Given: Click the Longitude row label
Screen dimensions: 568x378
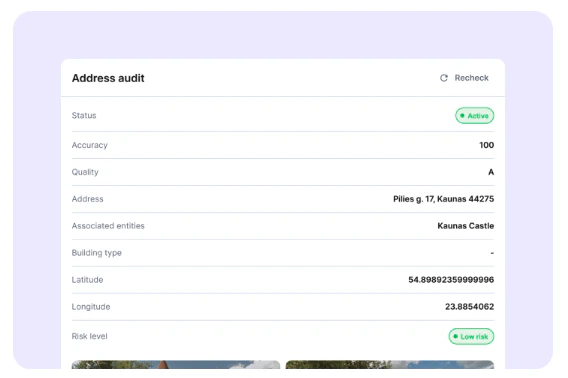Looking at the screenshot, I should pyautogui.click(x=91, y=307).
